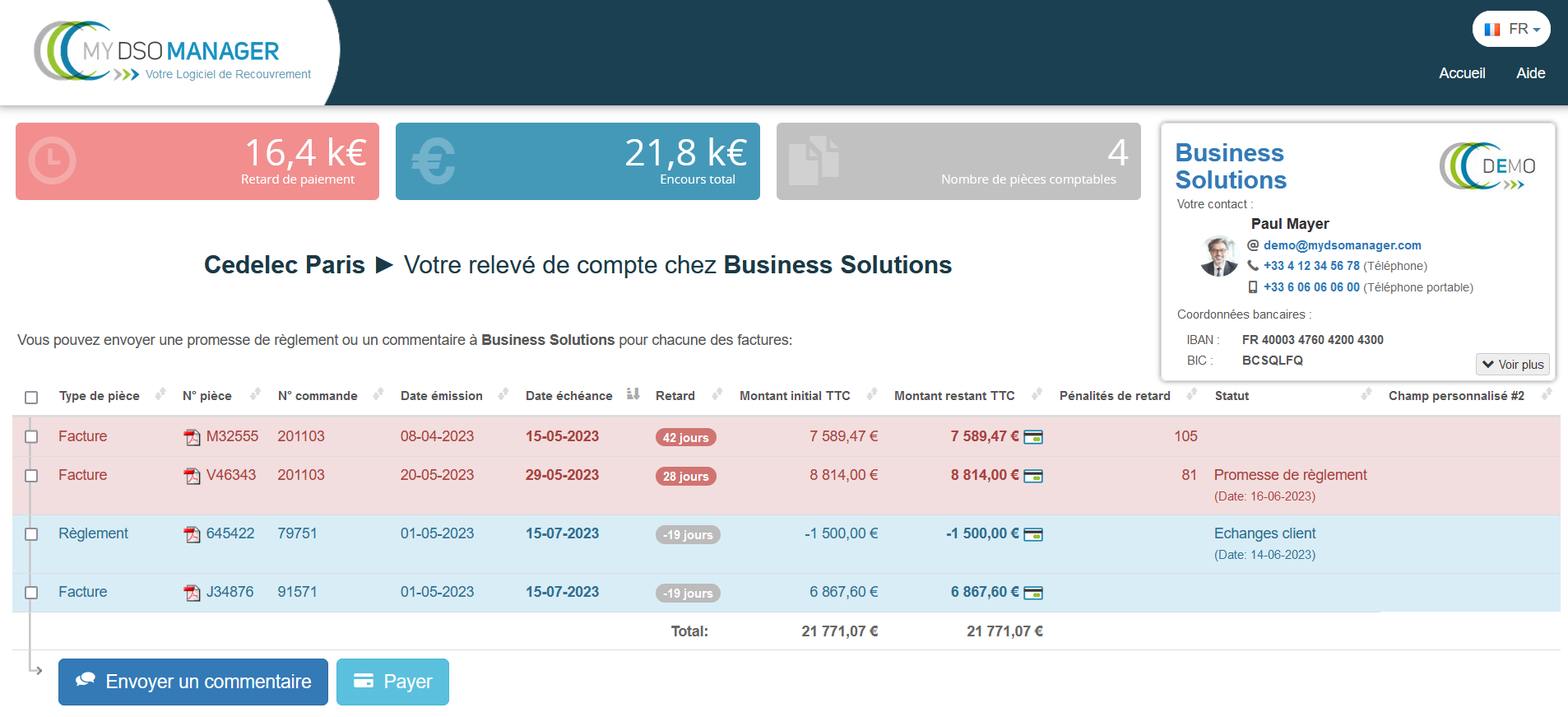Open PDF icon for payment 645422
The height and width of the screenshot is (717, 1568).
(x=192, y=534)
